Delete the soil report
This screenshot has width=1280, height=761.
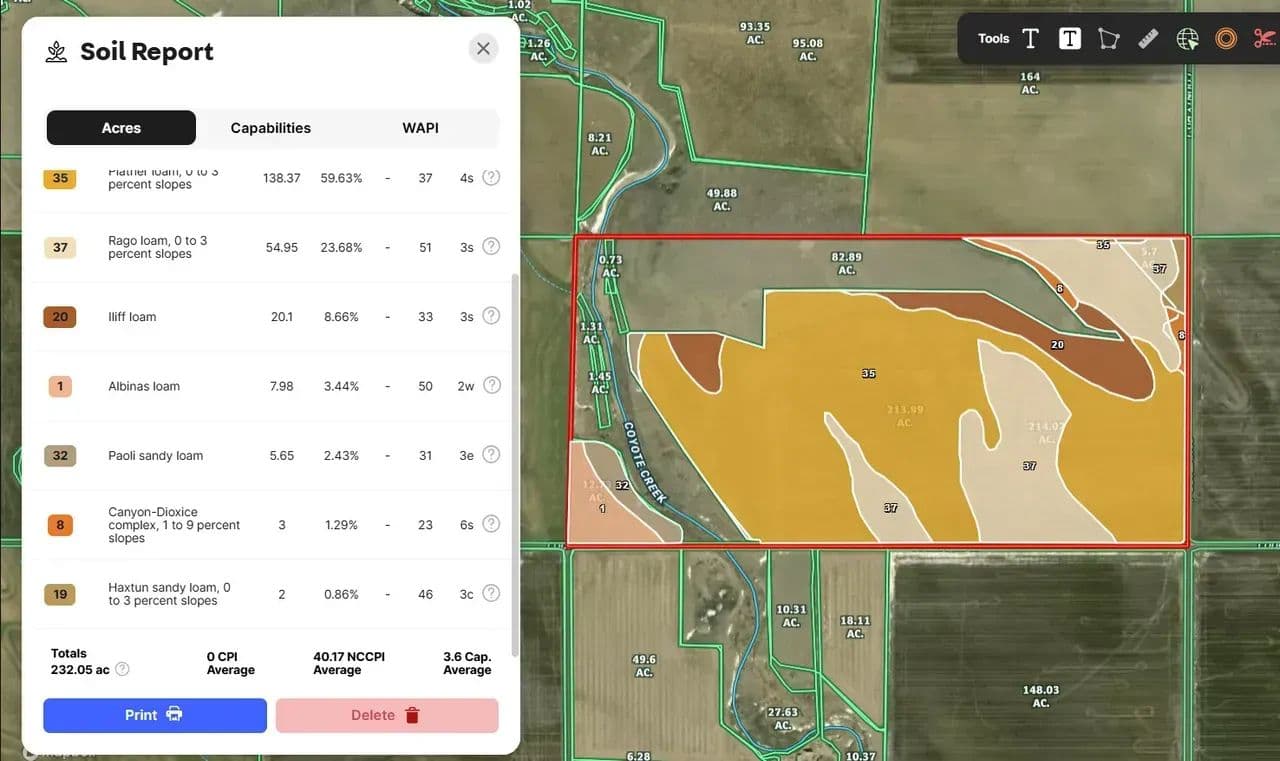(386, 715)
